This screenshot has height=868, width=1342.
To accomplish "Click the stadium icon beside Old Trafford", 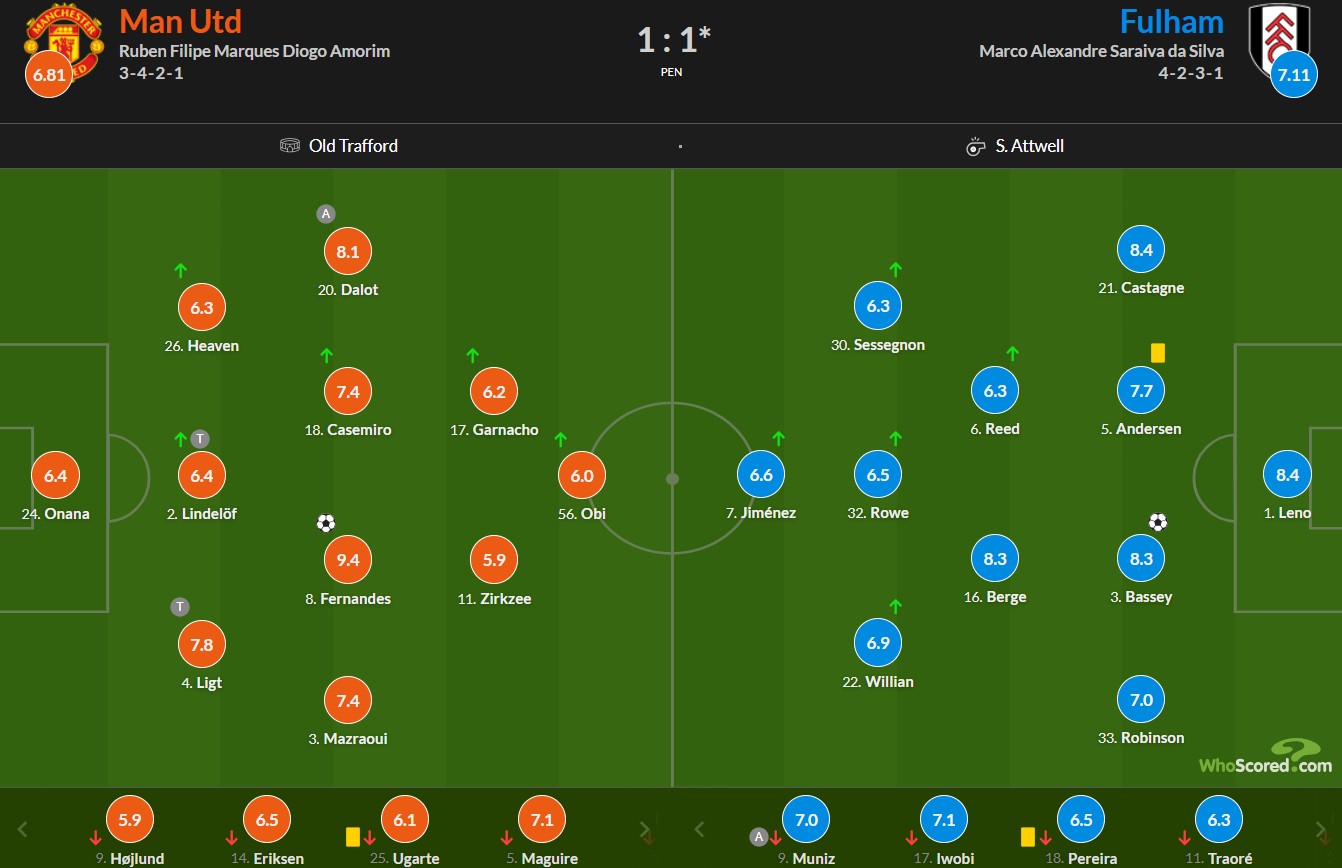I will pos(290,146).
